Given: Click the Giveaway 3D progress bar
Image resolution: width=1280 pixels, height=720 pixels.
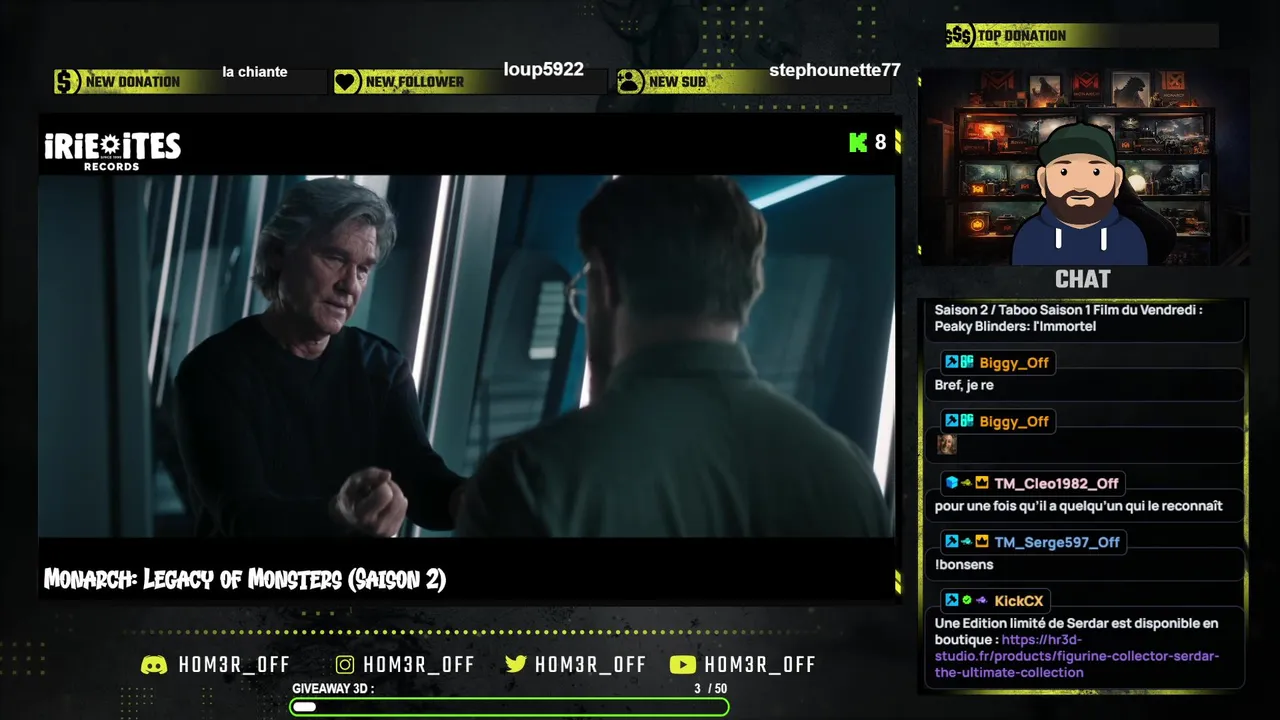Looking at the screenshot, I should (x=510, y=707).
